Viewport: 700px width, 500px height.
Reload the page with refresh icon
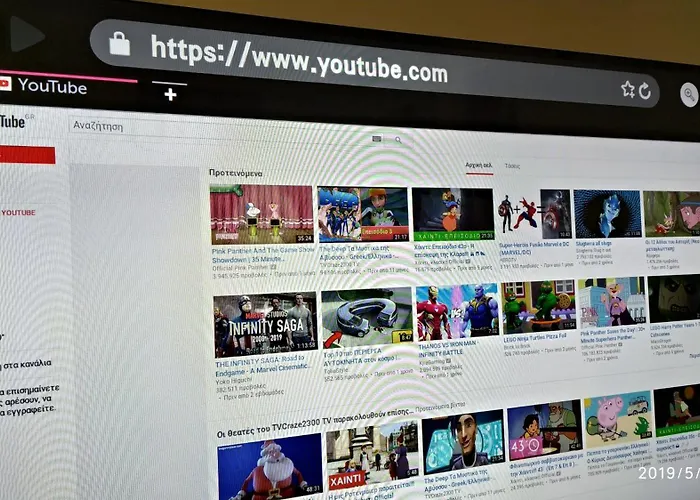[x=645, y=91]
